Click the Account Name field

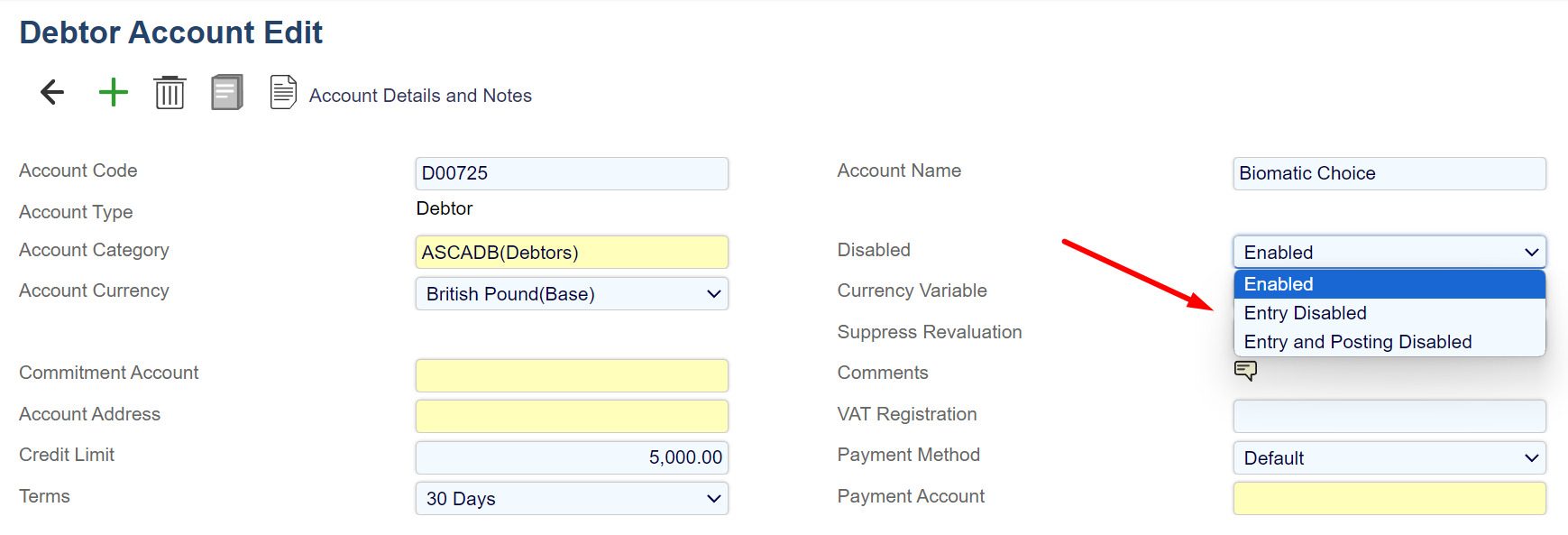click(1389, 173)
